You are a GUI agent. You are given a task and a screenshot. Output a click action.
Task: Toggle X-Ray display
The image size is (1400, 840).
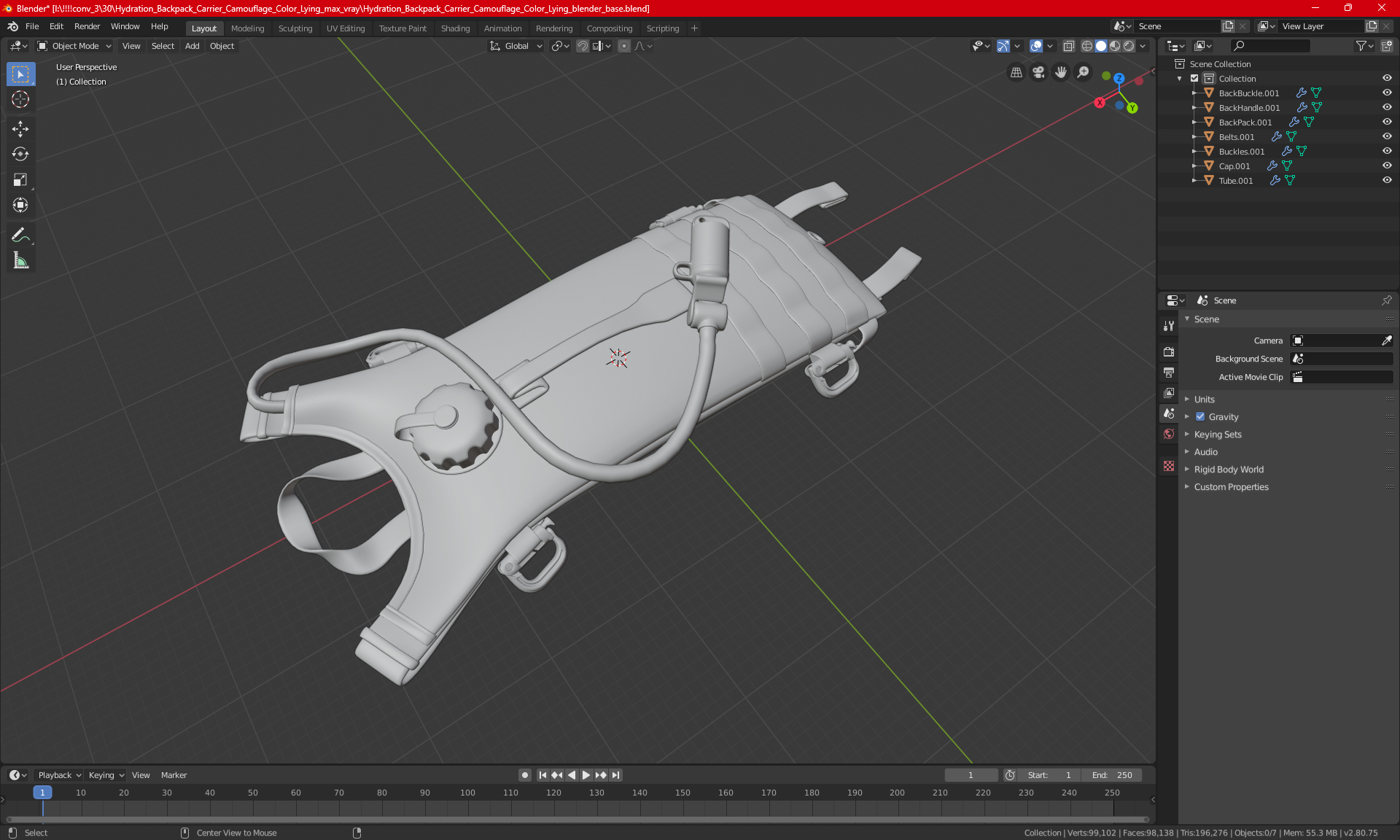point(1068,46)
